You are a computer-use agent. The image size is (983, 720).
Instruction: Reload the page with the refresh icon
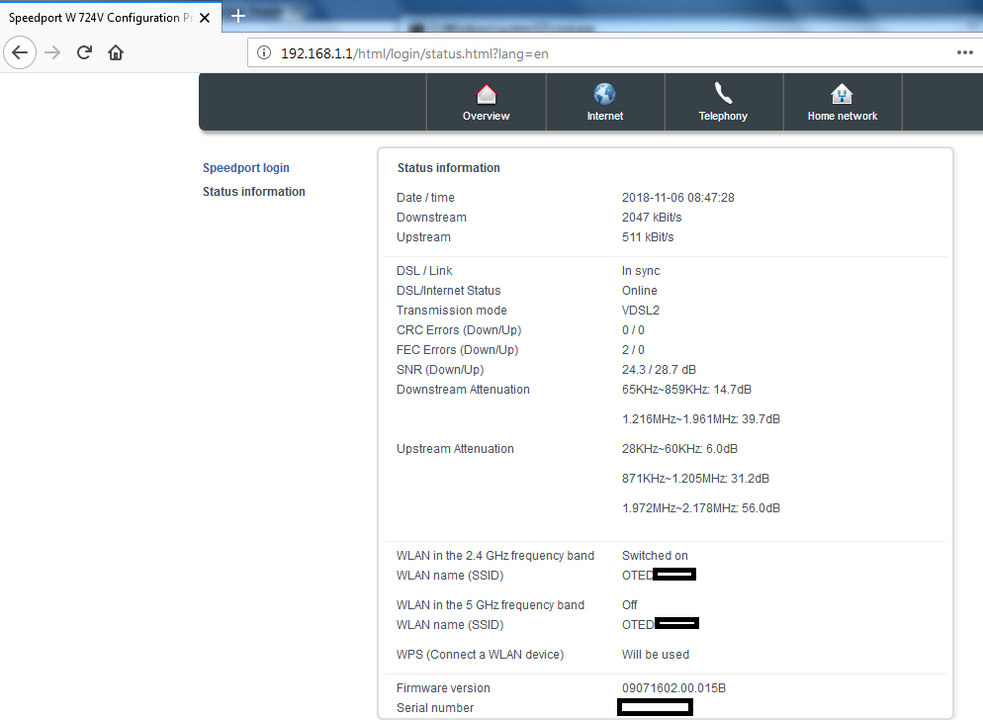pyautogui.click(x=84, y=53)
